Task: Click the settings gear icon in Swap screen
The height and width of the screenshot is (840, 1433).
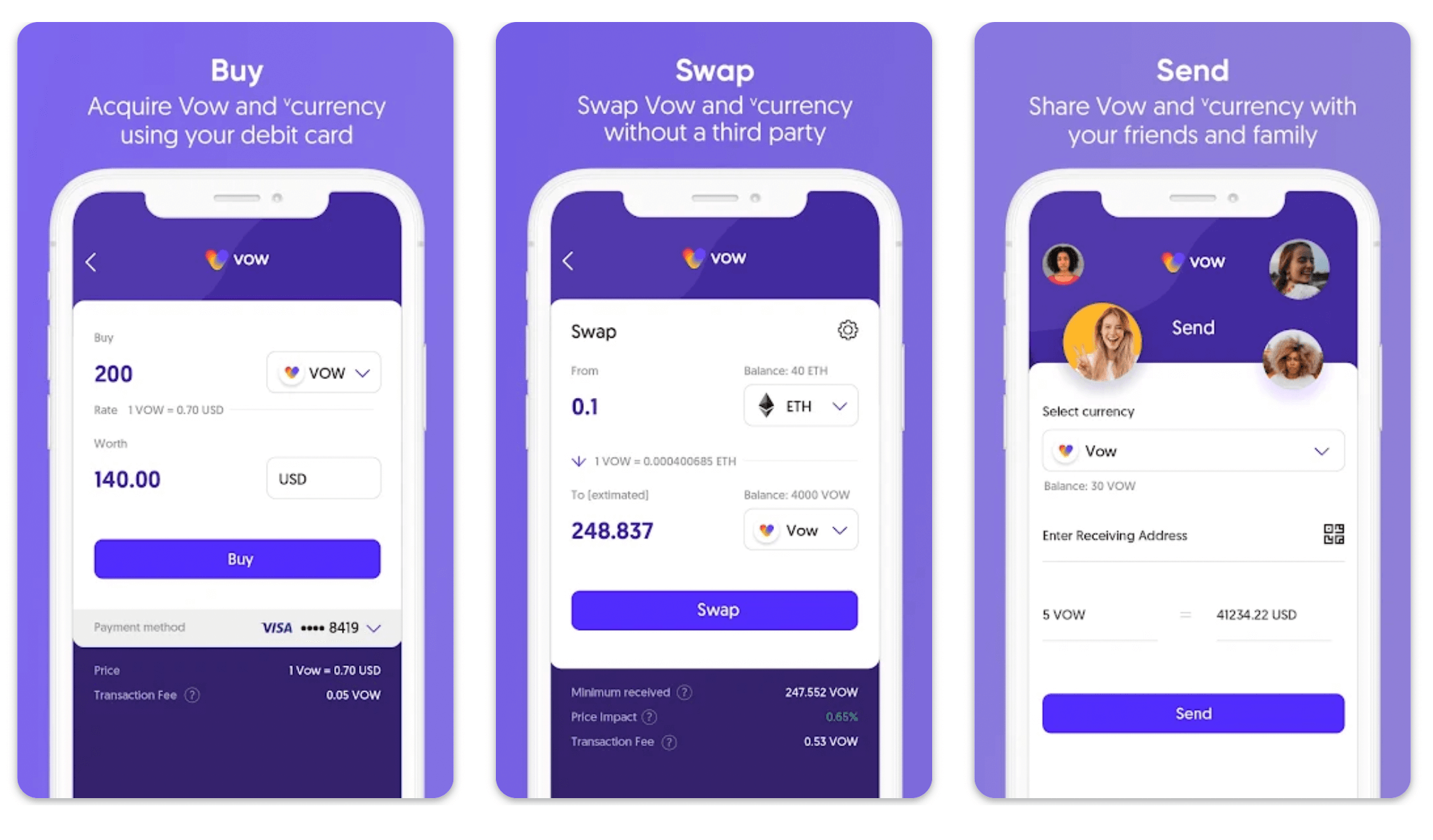Action: point(846,329)
